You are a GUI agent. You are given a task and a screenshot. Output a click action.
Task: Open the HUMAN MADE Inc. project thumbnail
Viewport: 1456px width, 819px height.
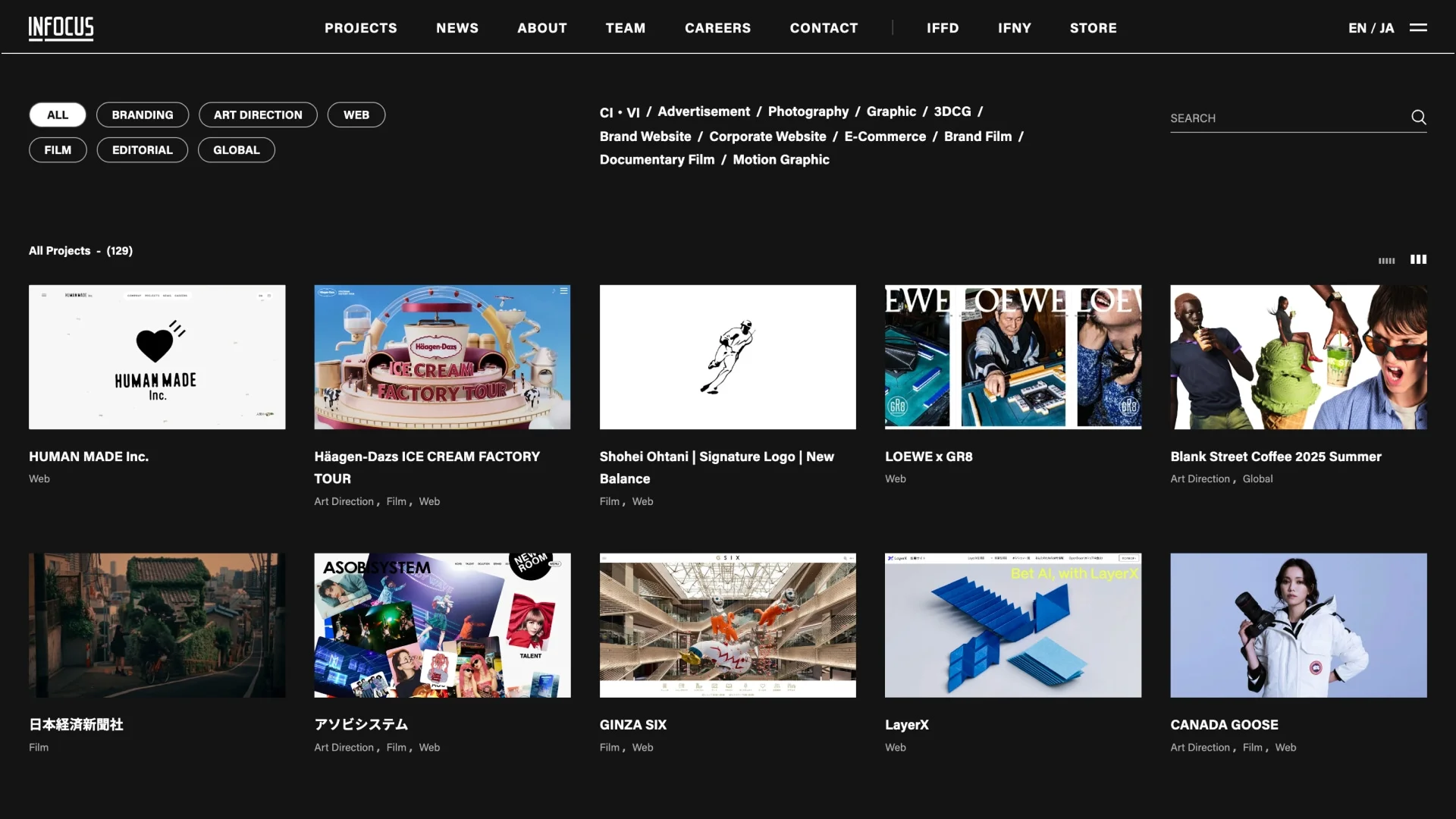pos(157,357)
